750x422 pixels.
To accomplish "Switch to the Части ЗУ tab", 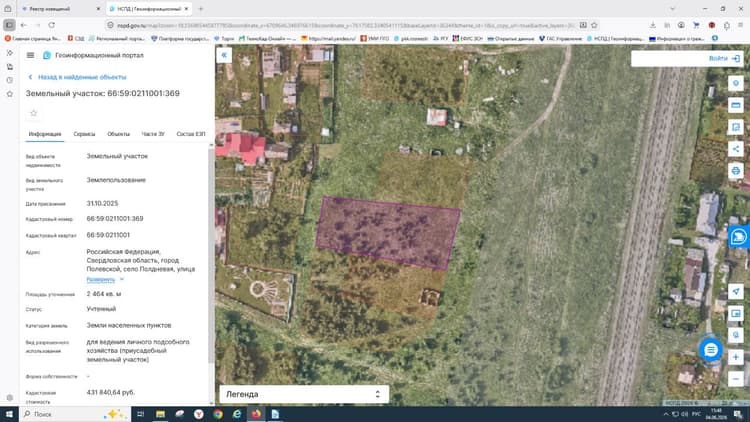I will point(153,134).
